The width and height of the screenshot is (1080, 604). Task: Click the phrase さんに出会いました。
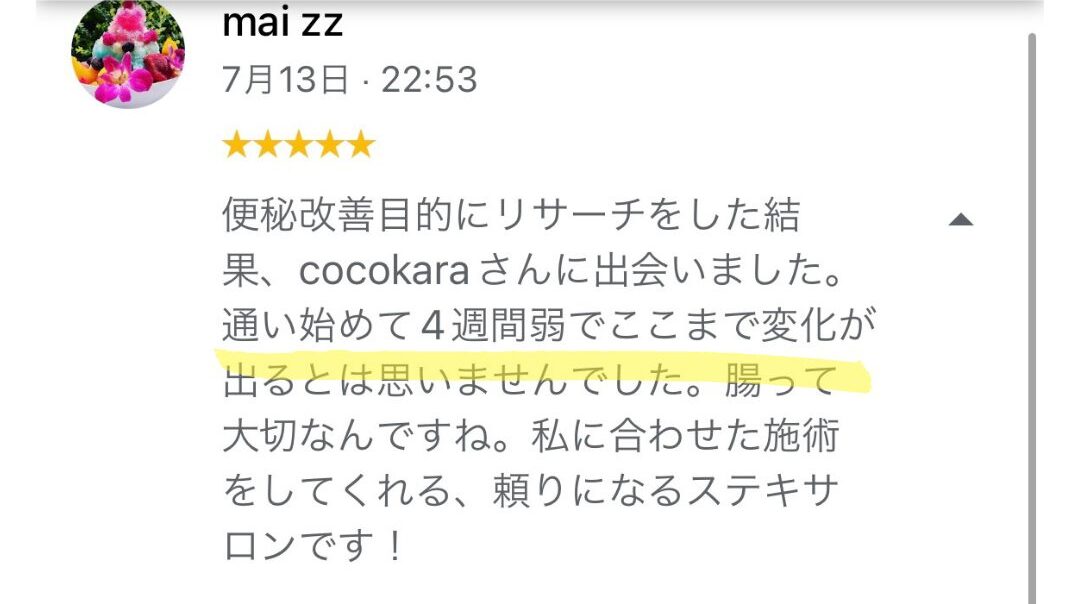661,271
